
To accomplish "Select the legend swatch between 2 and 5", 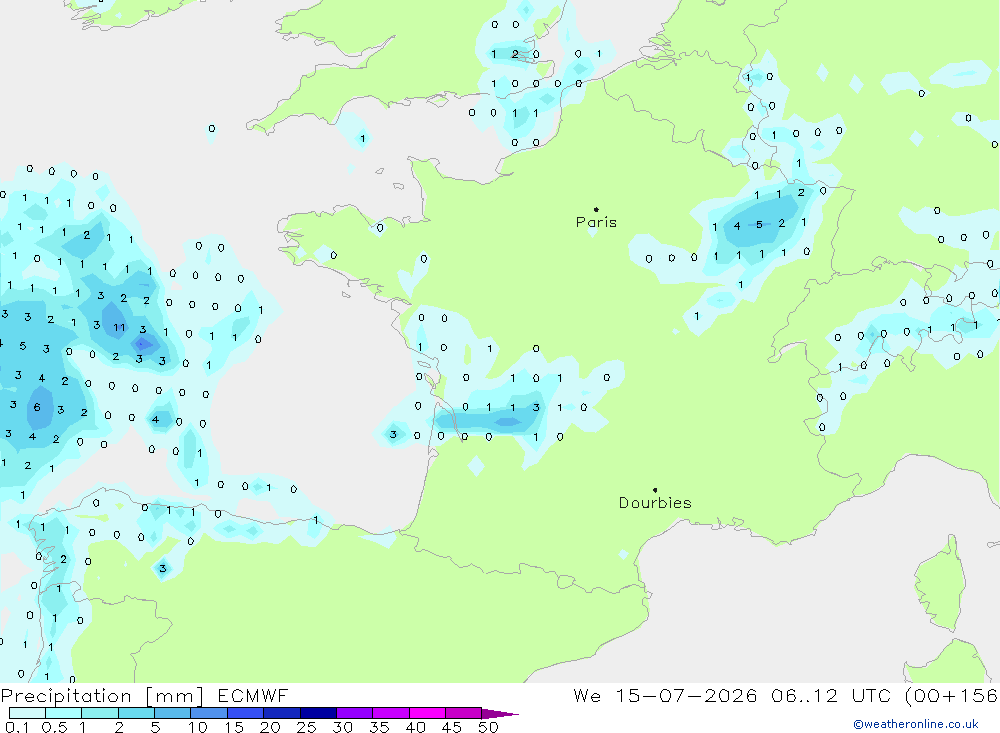I will (x=136, y=713).
